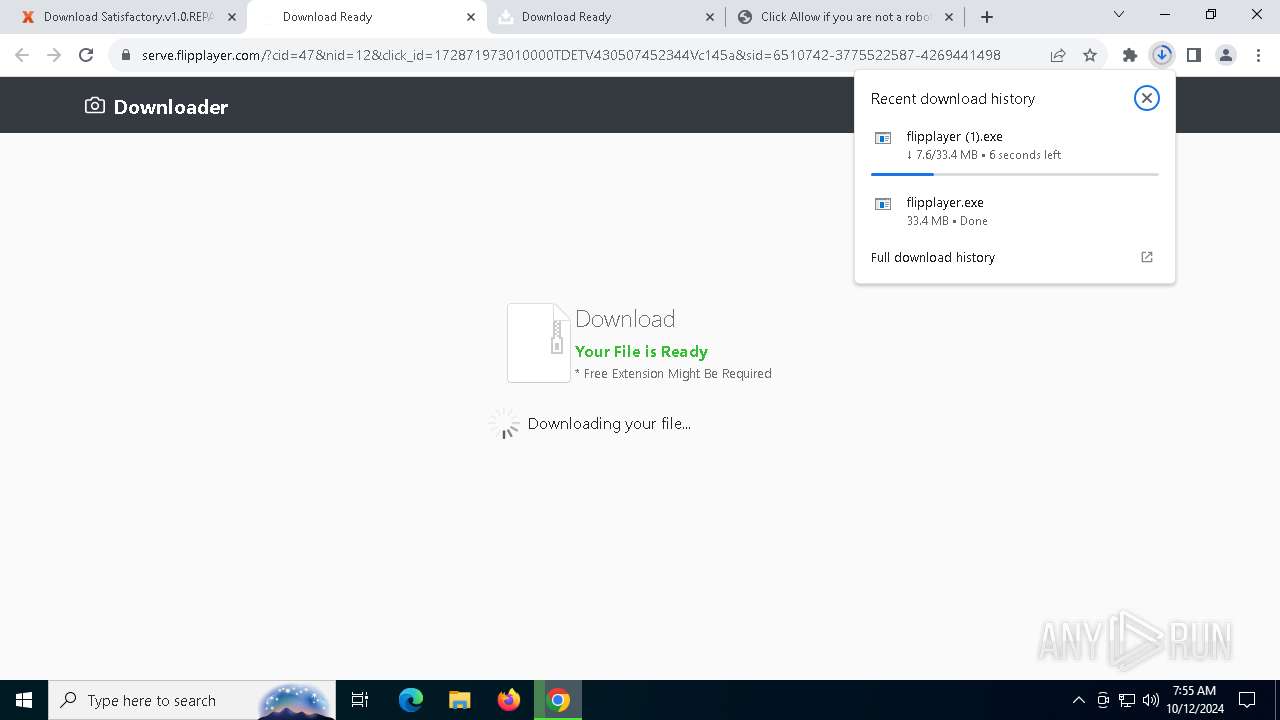Launch Microsoft Edge from taskbar

pyautogui.click(x=411, y=700)
